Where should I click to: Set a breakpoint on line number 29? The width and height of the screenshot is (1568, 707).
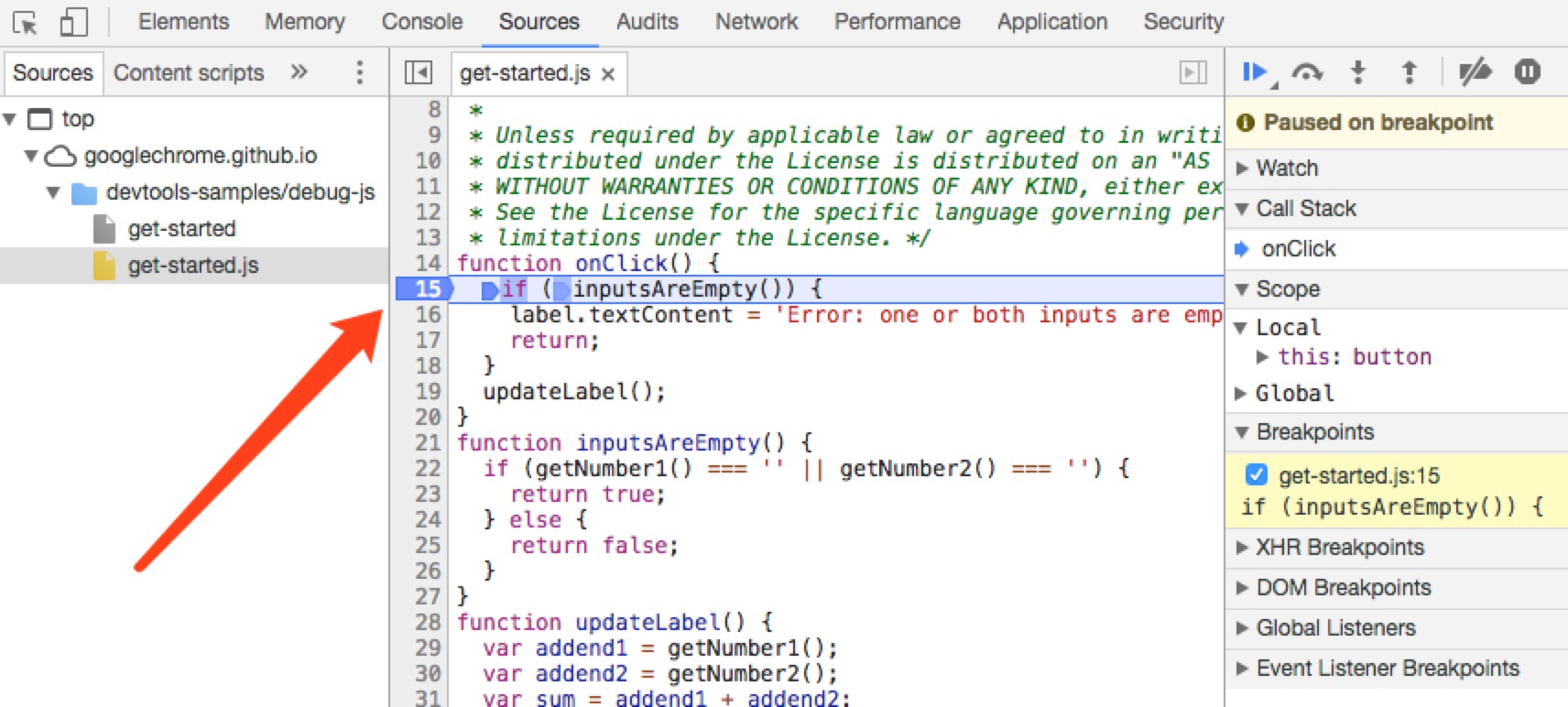click(x=428, y=647)
